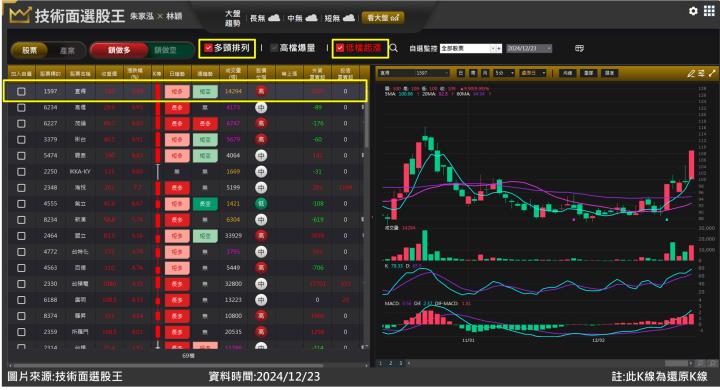
Task: Check watchlist box for stock 2330
Action: (x=21, y=284)
